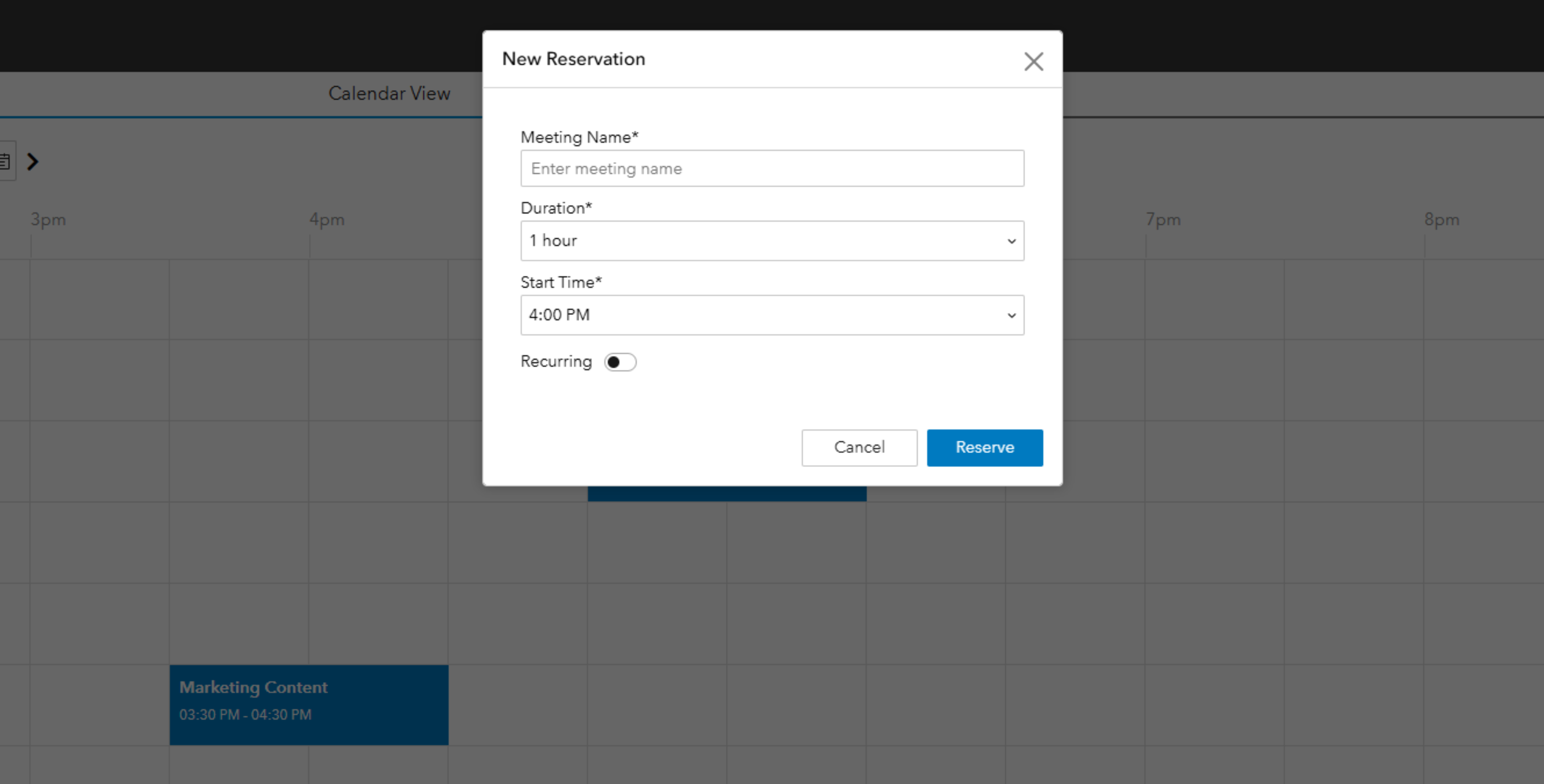Viewport: 1544px width, 784px height.
Task: Click the 7pm time header label
Action: [1163, 220]
